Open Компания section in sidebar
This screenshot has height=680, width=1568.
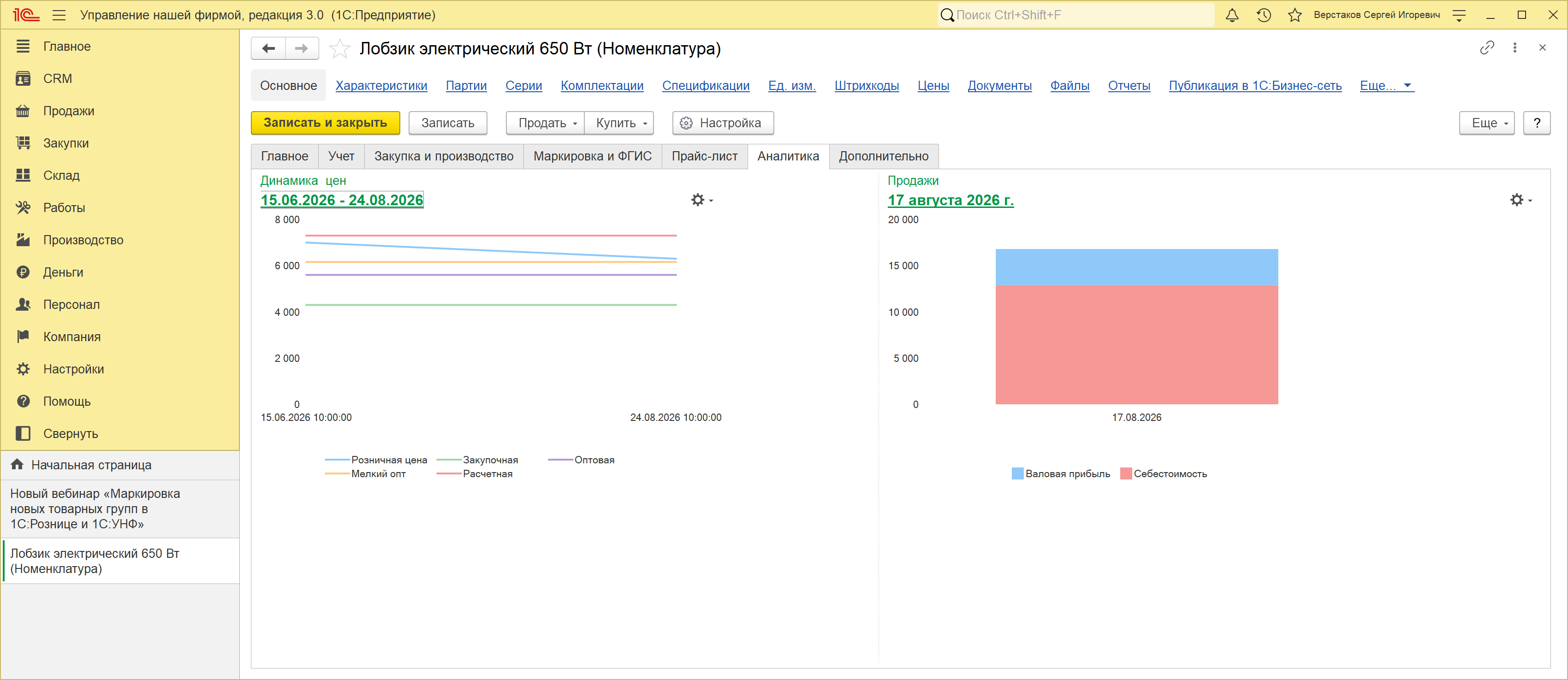point(120,337)
